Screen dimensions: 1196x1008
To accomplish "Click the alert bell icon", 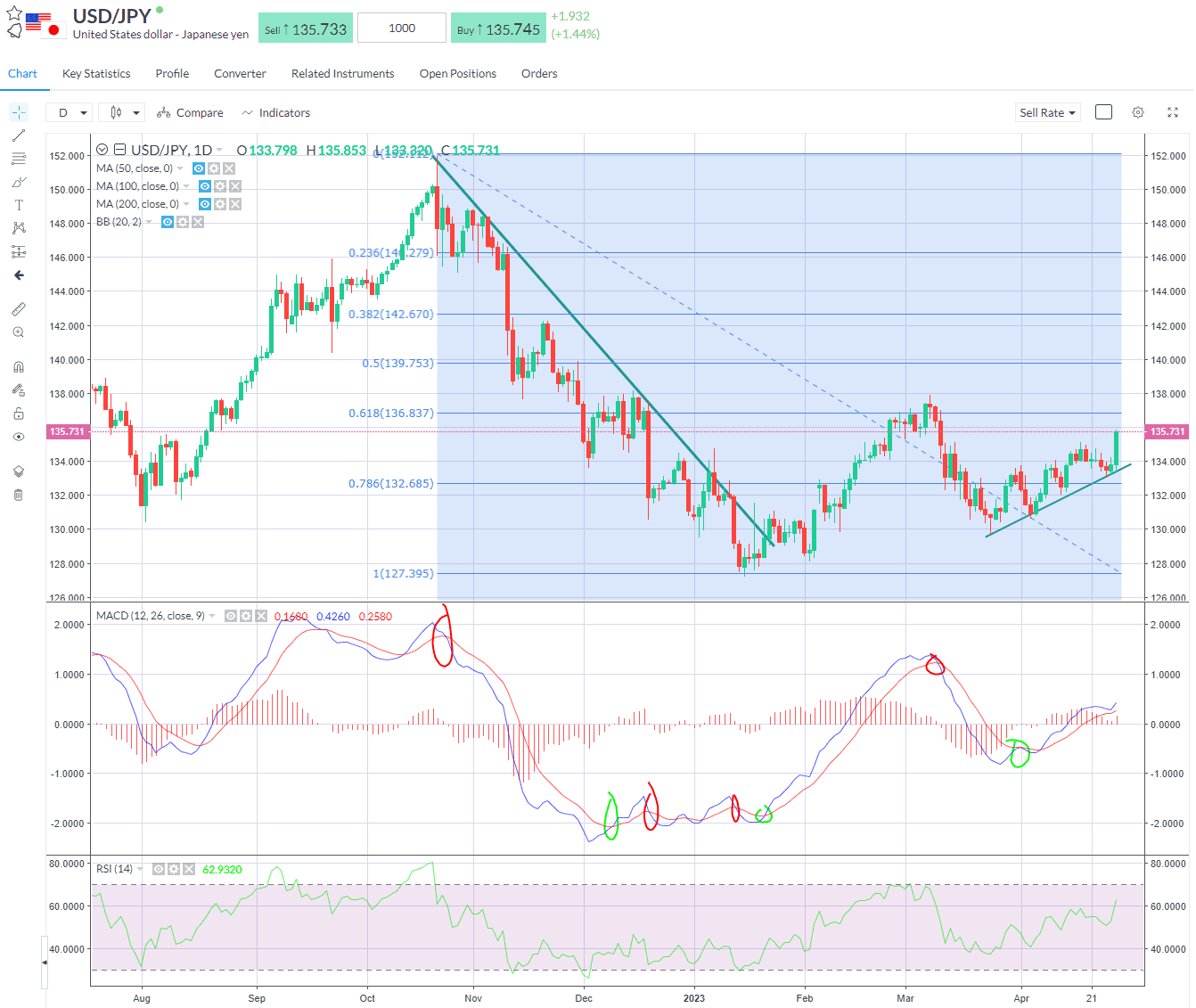I will click(14, 31).
